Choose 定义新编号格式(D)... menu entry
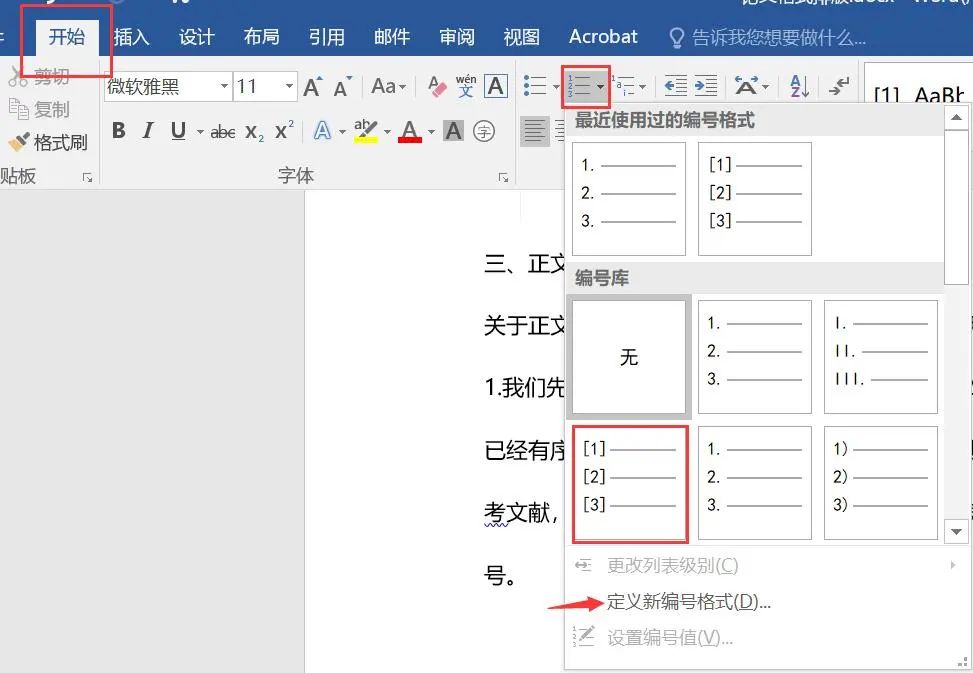The width and height of the screenshot is (973, 673). pyautogui.click(x=688, y=602)
